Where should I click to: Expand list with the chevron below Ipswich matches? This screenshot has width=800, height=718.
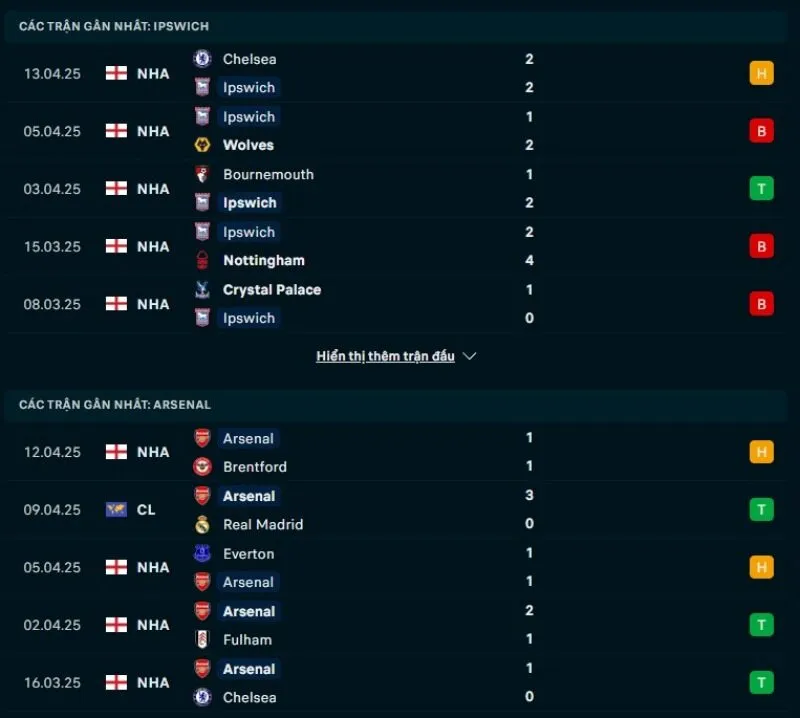(470, 356)
